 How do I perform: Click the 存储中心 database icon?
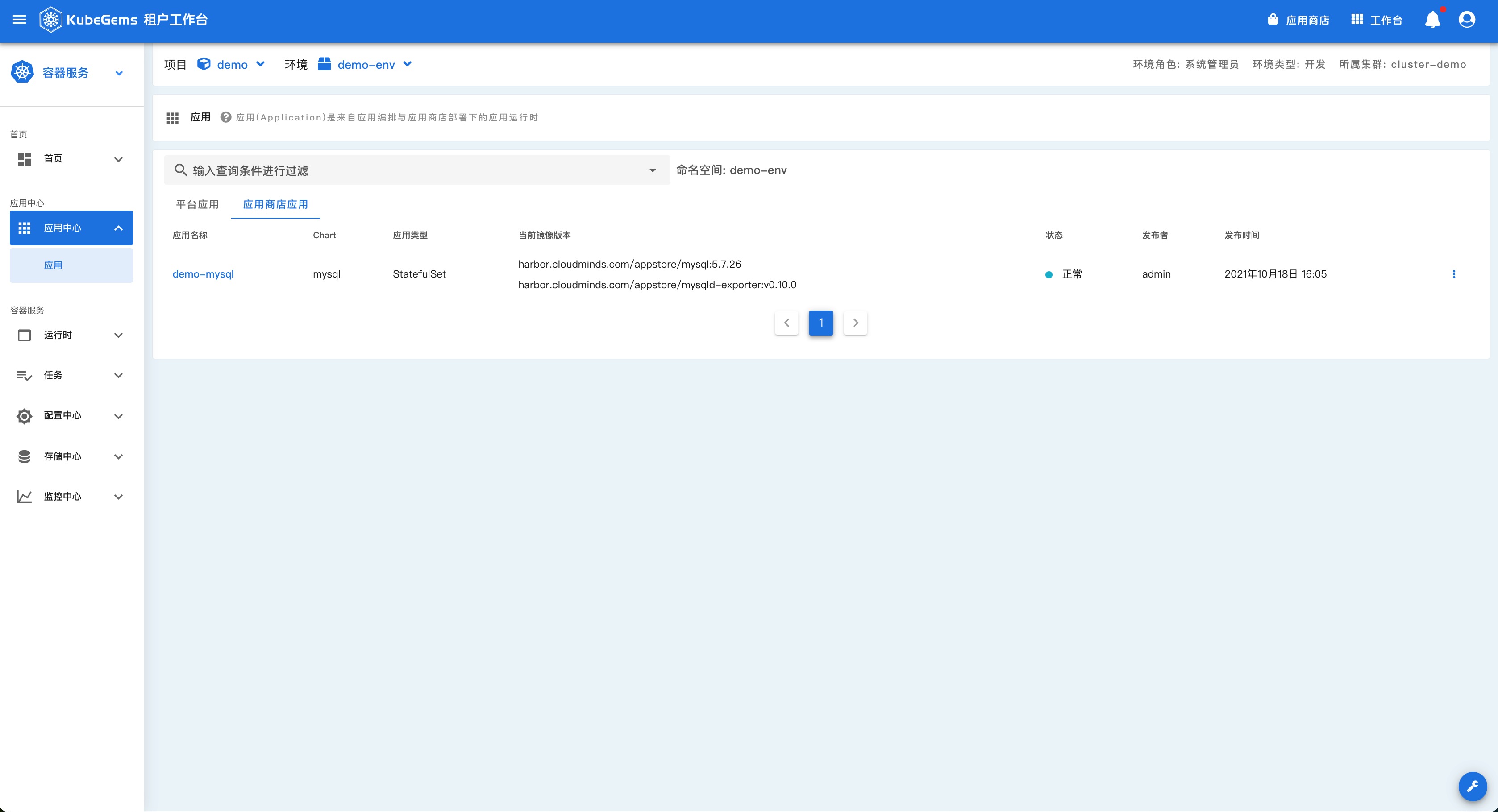(x=25, y=456)
